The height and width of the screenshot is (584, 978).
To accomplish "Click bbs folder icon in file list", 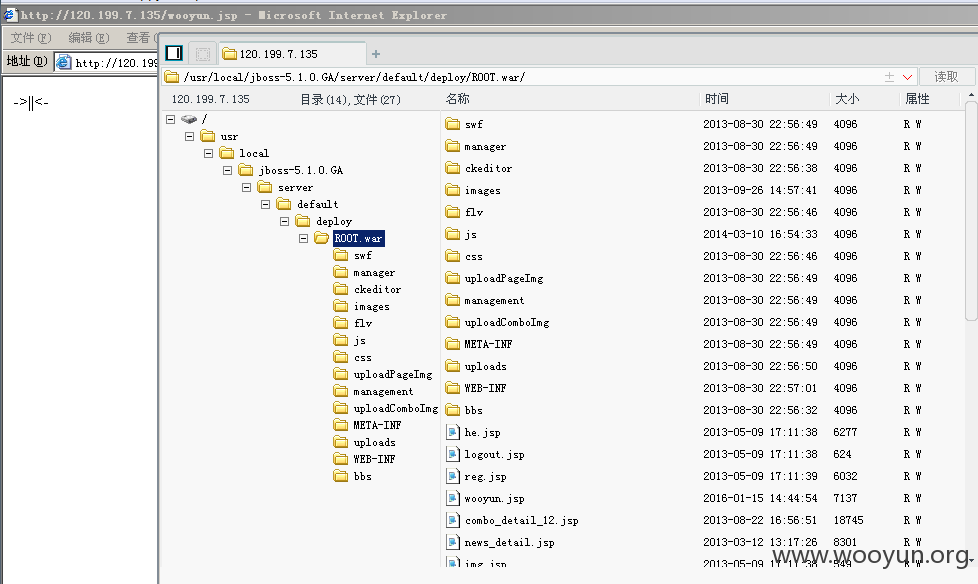I will point(453,410).
